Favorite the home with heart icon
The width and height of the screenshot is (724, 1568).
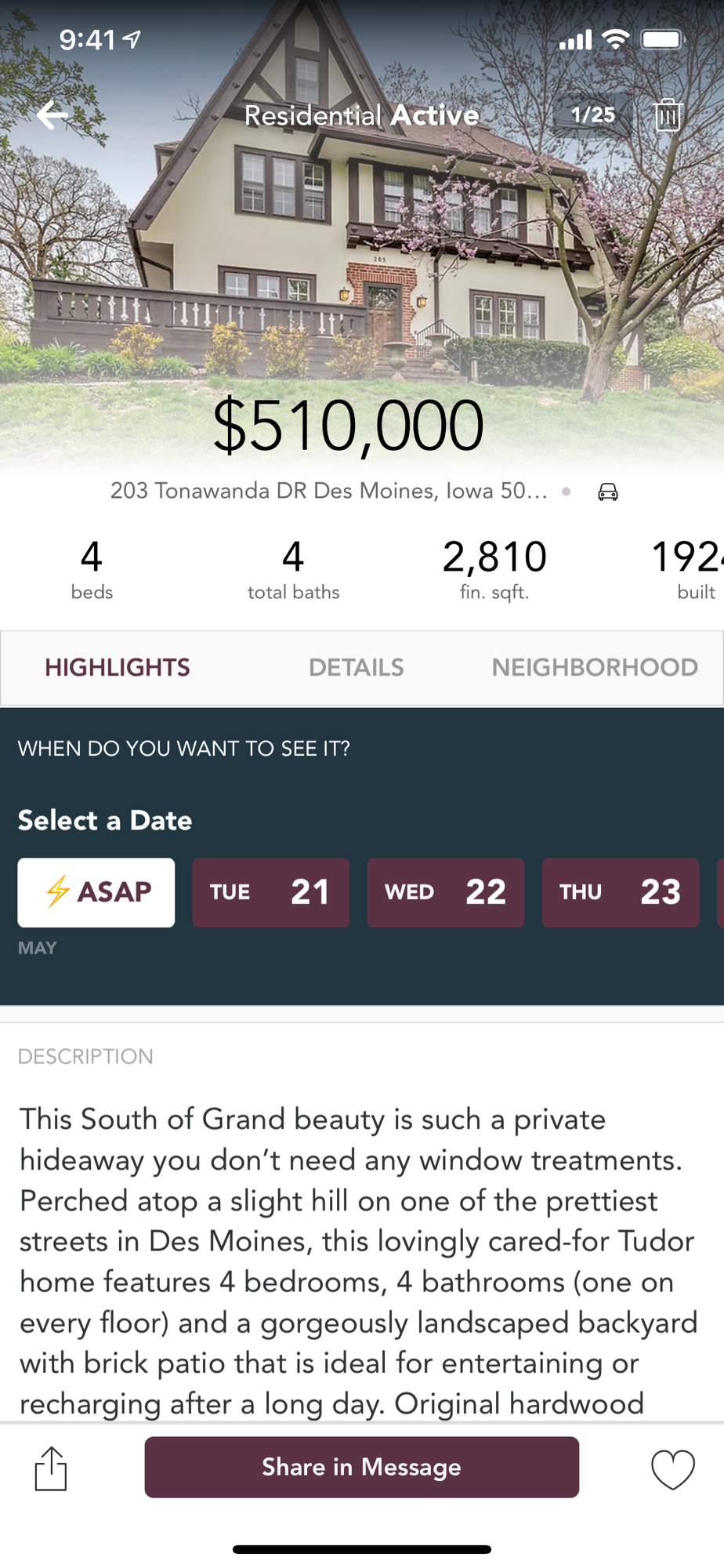coord(673,1468)
